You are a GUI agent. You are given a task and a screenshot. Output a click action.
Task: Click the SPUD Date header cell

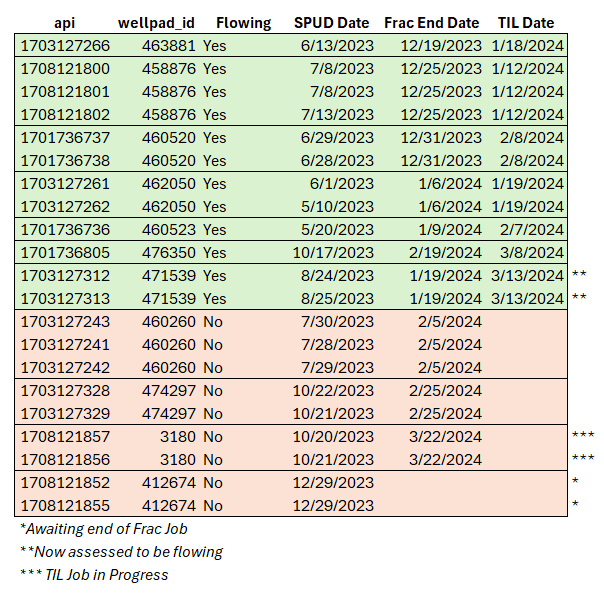coord(332,23)
